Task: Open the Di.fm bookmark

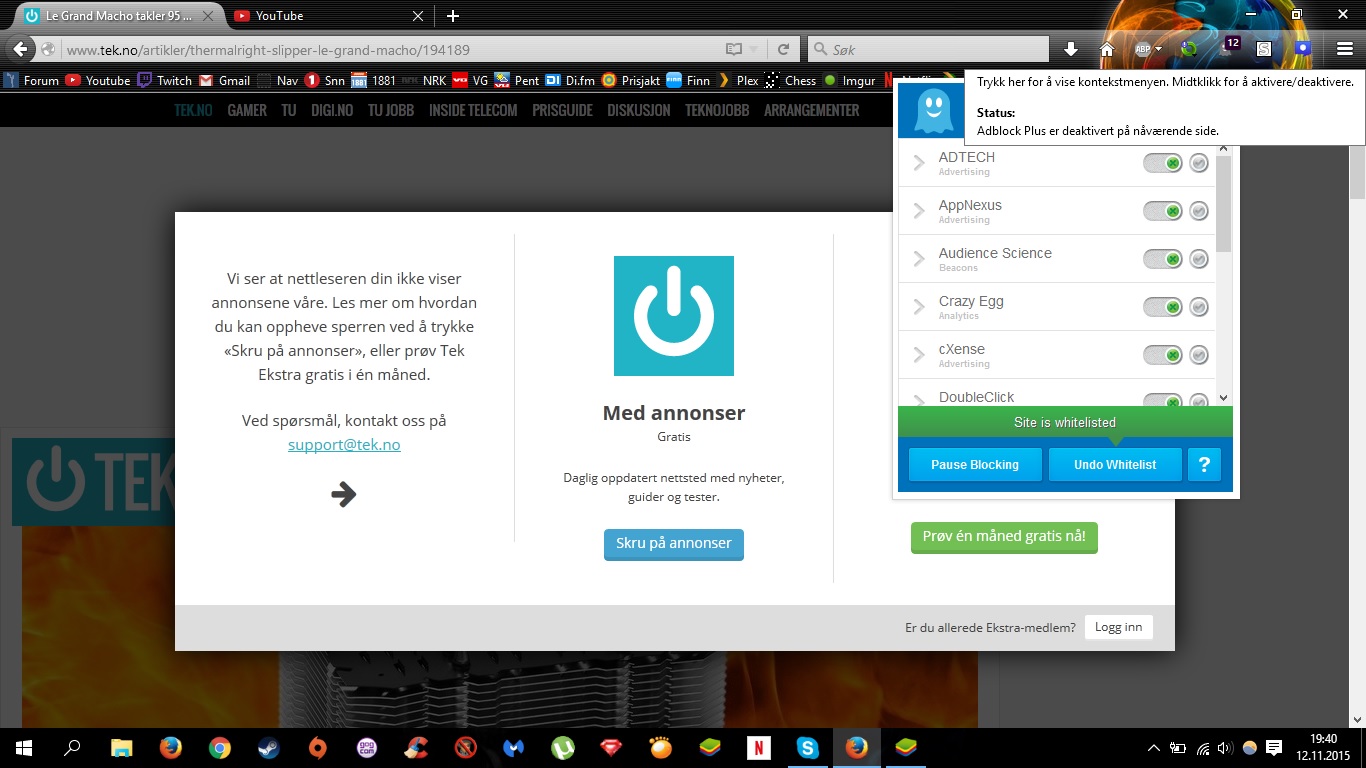Action: coord(569,80)
